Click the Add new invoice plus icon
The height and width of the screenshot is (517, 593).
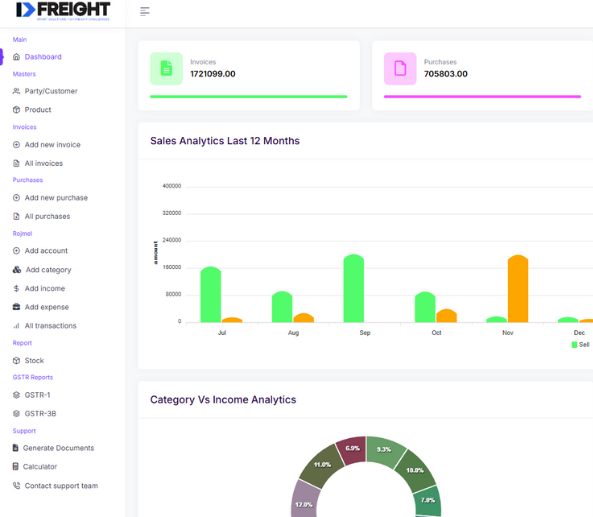(16, 144)
